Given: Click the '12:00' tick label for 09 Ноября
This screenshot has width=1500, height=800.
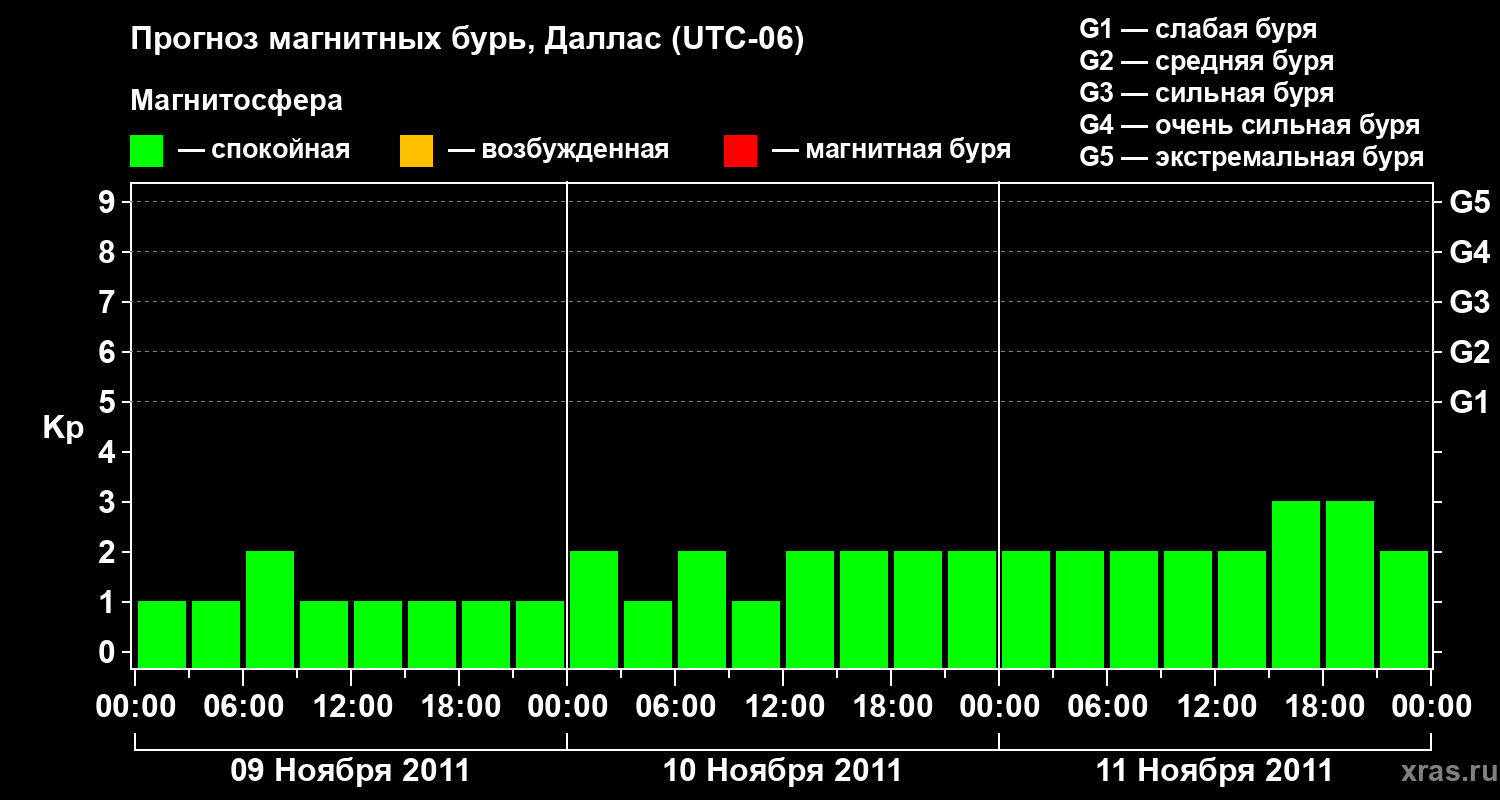Looking at the screenshot, I should (x=351, y=707).
